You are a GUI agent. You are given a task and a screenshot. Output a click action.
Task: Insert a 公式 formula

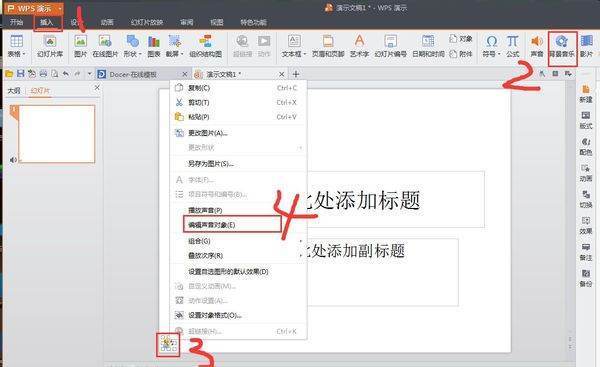tap(512, 46)
